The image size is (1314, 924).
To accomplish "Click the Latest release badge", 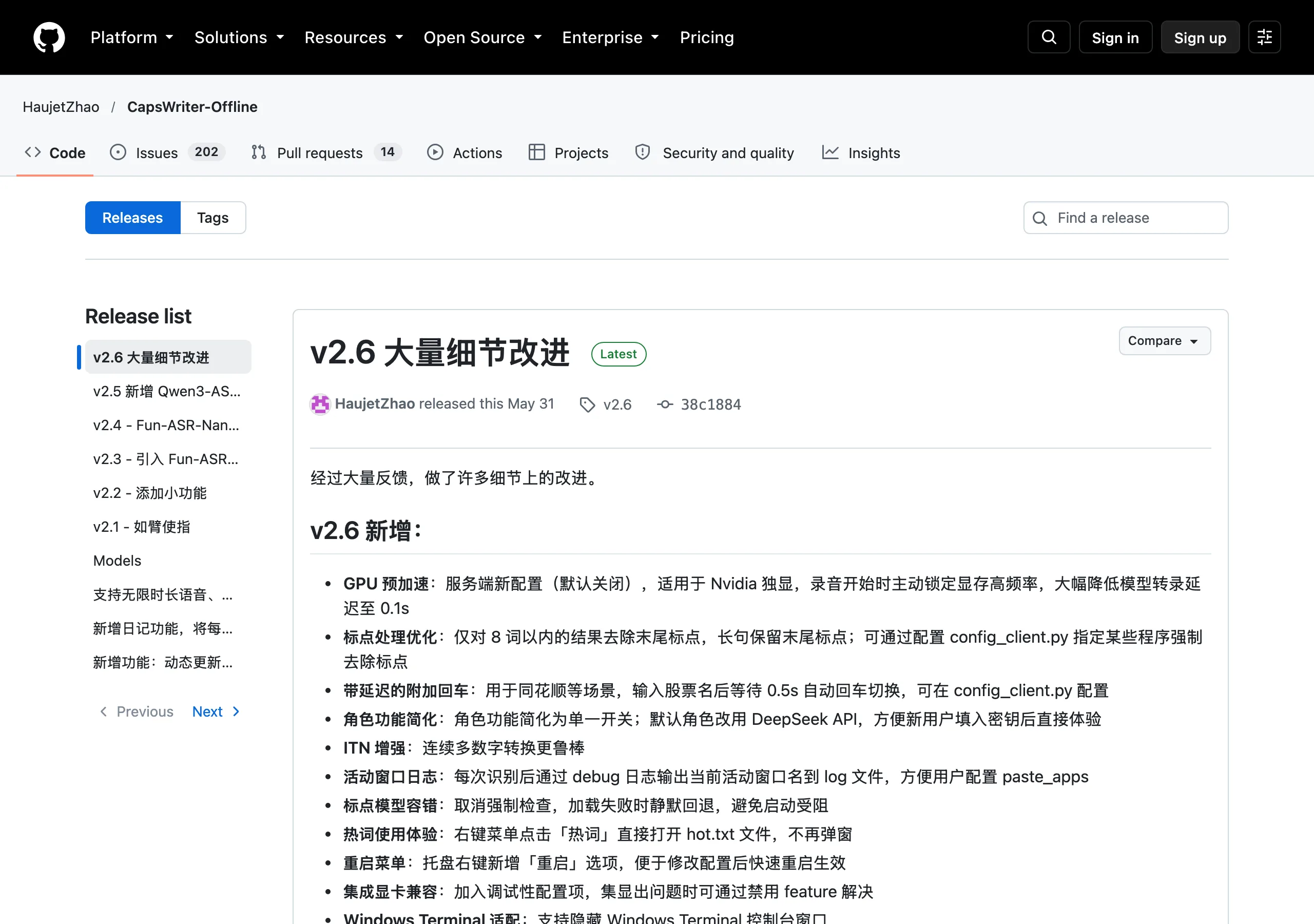I will 618,354.
